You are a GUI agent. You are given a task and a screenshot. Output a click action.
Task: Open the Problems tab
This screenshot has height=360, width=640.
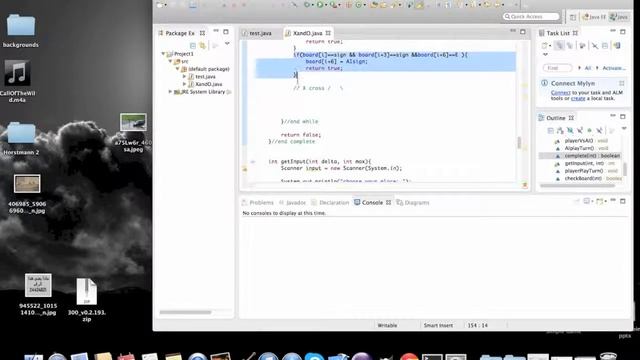pos(258,202)
